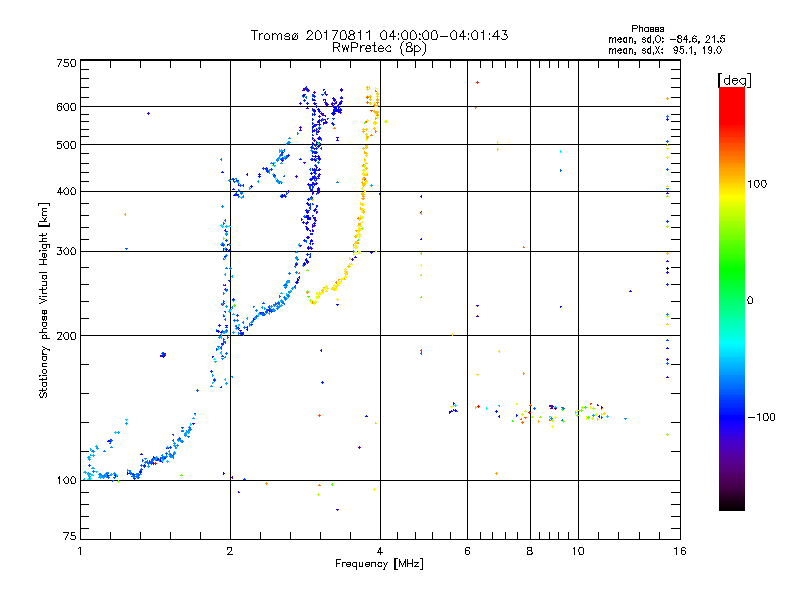800x600 pixels.
Task: Click the colorbar tick label '-100'
Action: [761, 417]
